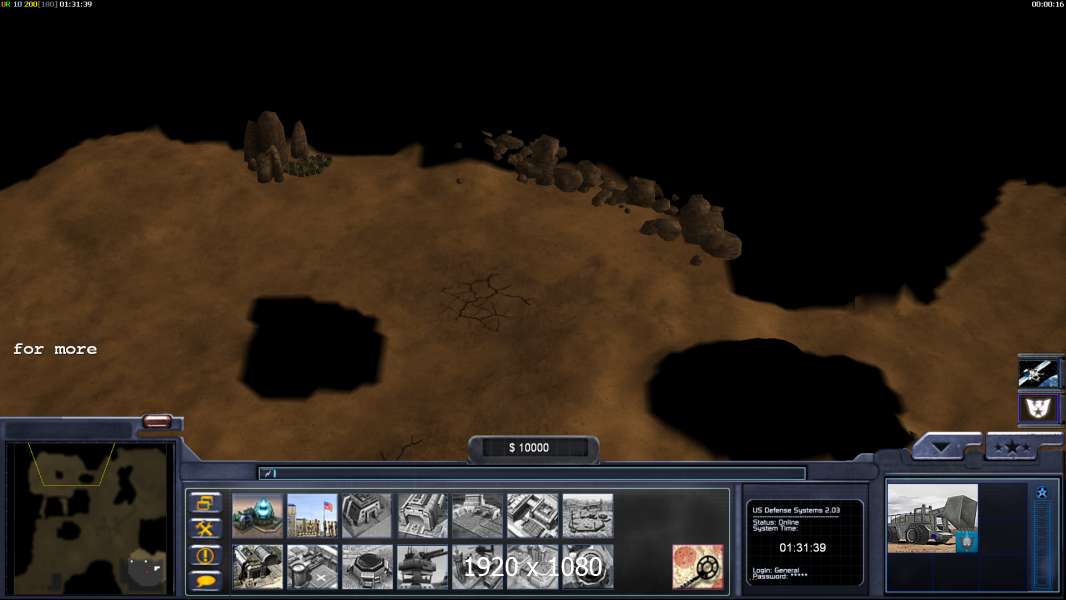Activate the Spy Satellite power shortcut
Image resolution: width=1066 pixels, height=600 pixels.
coord(1037,373)
